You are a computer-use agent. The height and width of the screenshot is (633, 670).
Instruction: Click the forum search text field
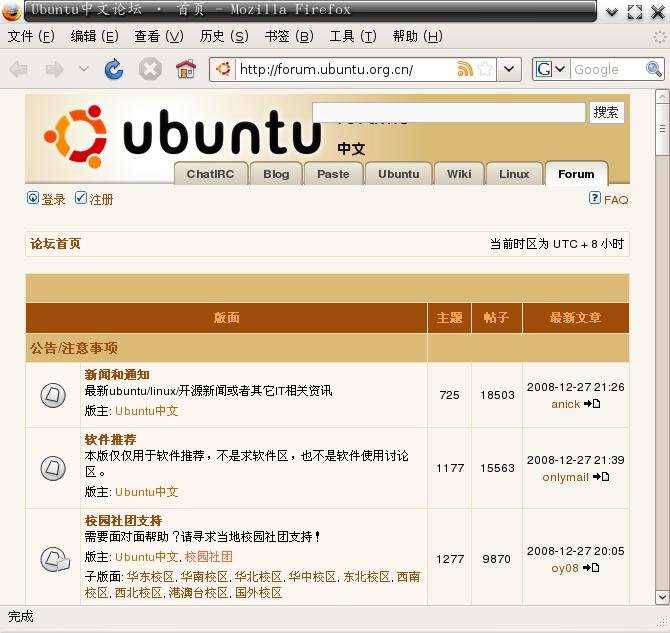click(449, 112)
